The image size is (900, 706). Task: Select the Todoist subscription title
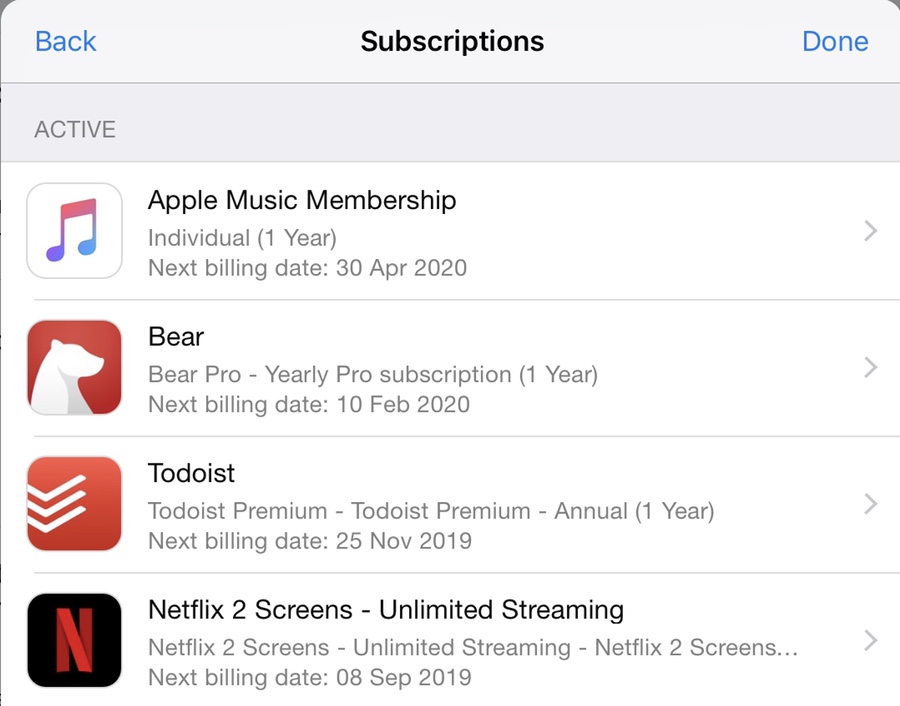click(x=191, y=473)
